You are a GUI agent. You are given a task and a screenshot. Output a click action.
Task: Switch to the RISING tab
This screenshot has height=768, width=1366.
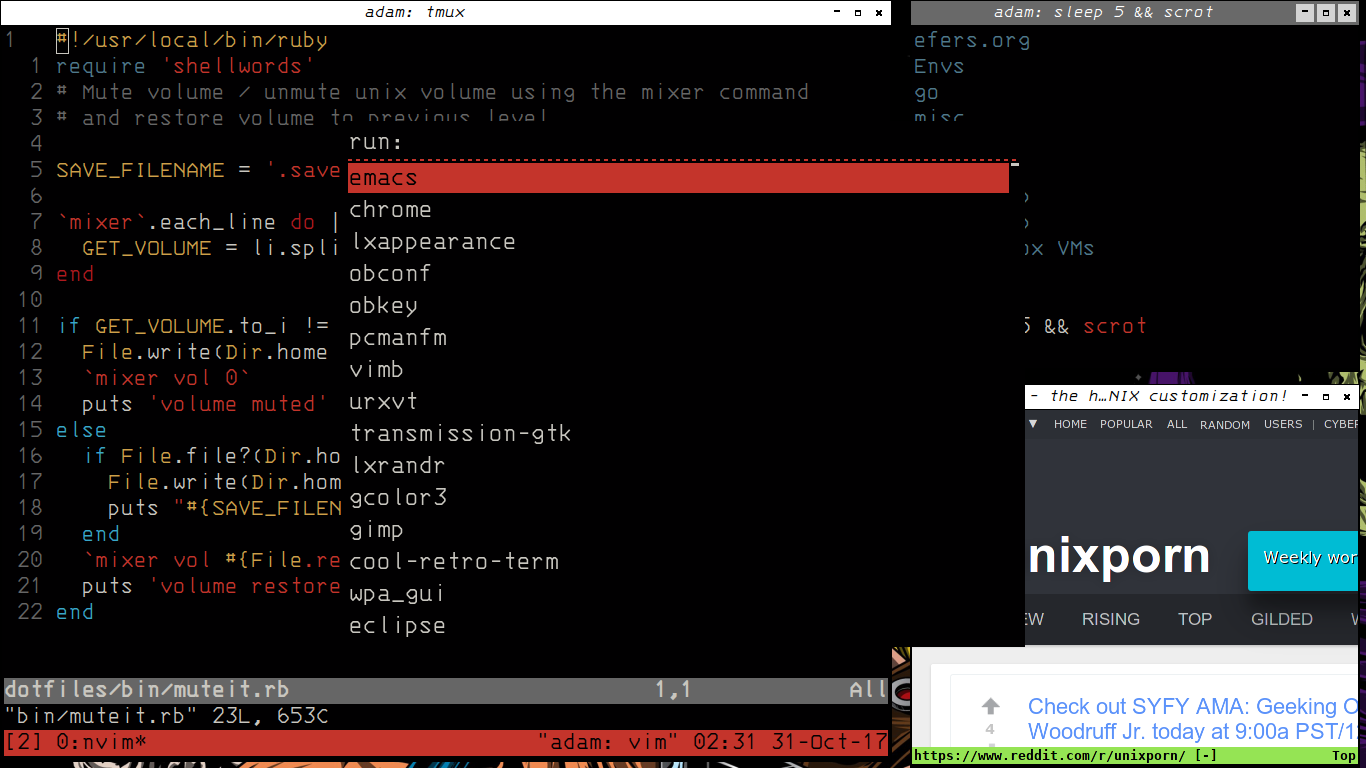coord(1110,619)
